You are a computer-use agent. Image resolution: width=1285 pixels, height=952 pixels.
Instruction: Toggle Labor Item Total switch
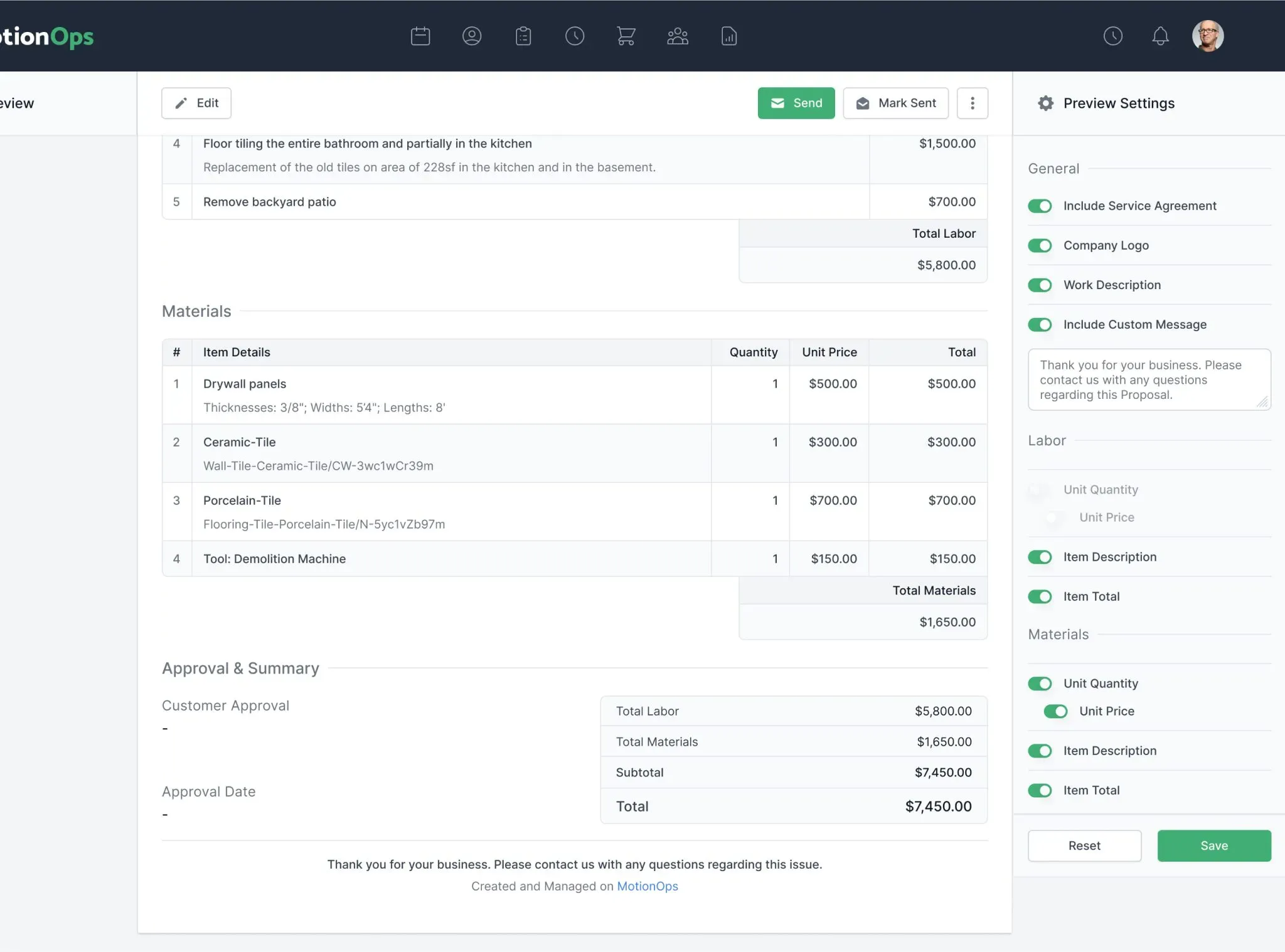point(1040,596)
